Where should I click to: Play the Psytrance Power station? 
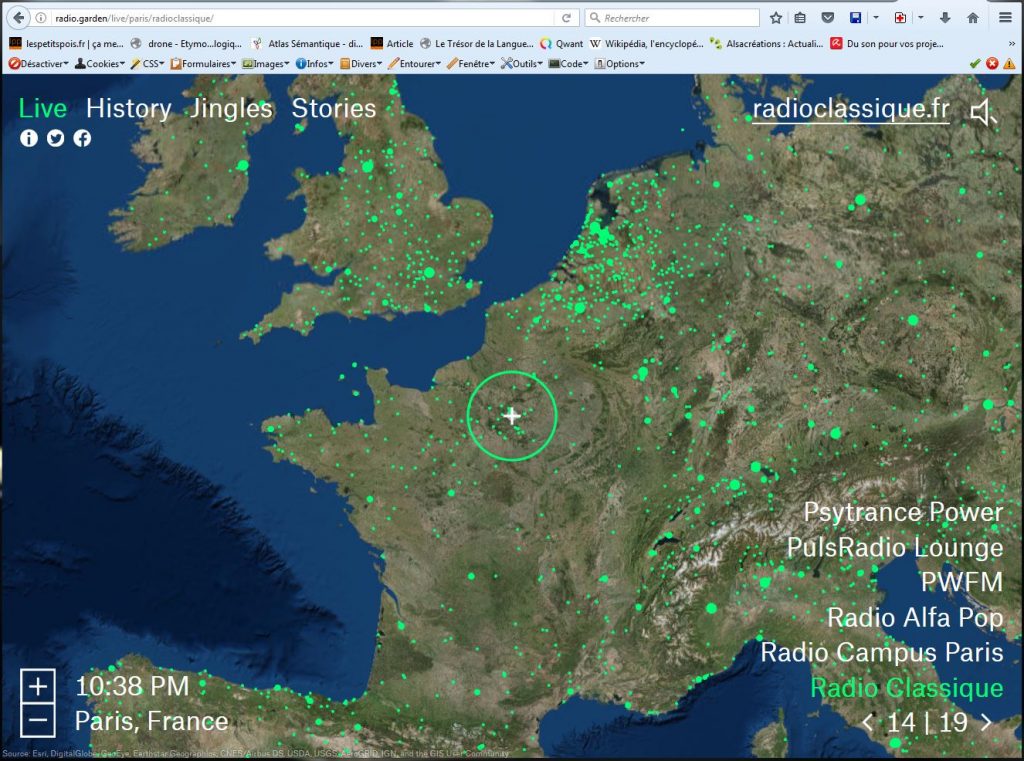902,512
